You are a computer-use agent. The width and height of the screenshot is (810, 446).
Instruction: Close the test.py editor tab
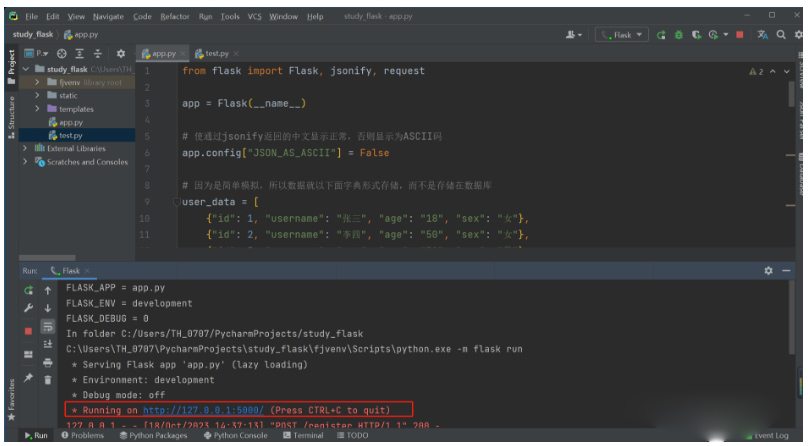pyautogui.click(x=236, y=53)
